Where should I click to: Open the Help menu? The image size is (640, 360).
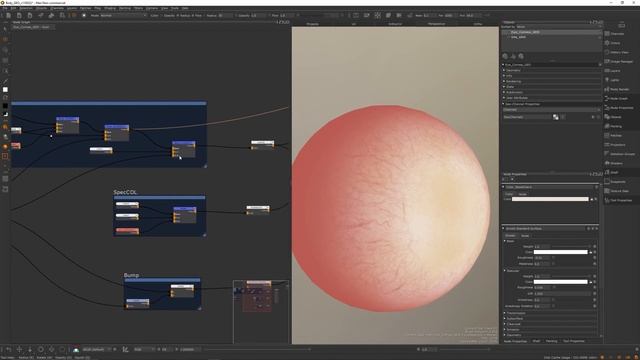tap(185, 8)
